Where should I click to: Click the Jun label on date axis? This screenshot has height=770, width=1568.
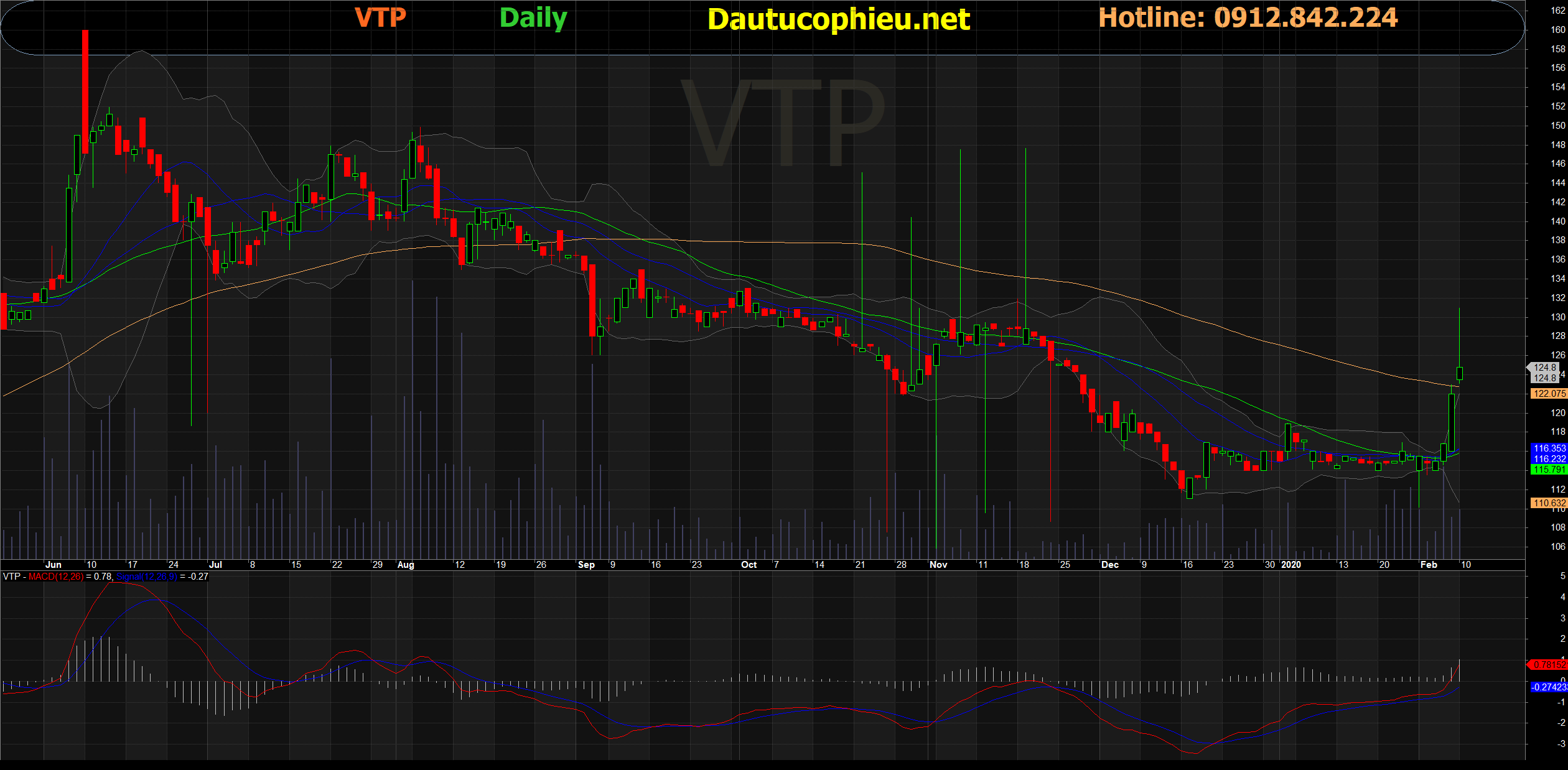54,565
